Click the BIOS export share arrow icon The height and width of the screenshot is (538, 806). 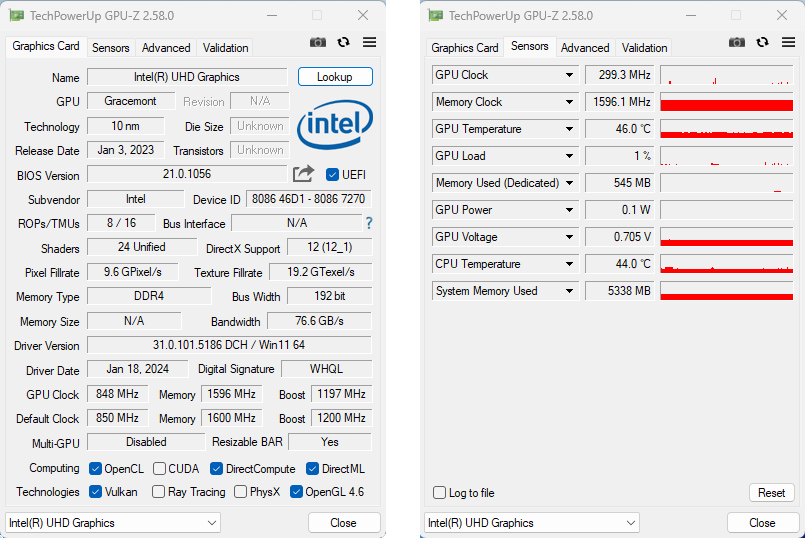click(x=303, y=174)
